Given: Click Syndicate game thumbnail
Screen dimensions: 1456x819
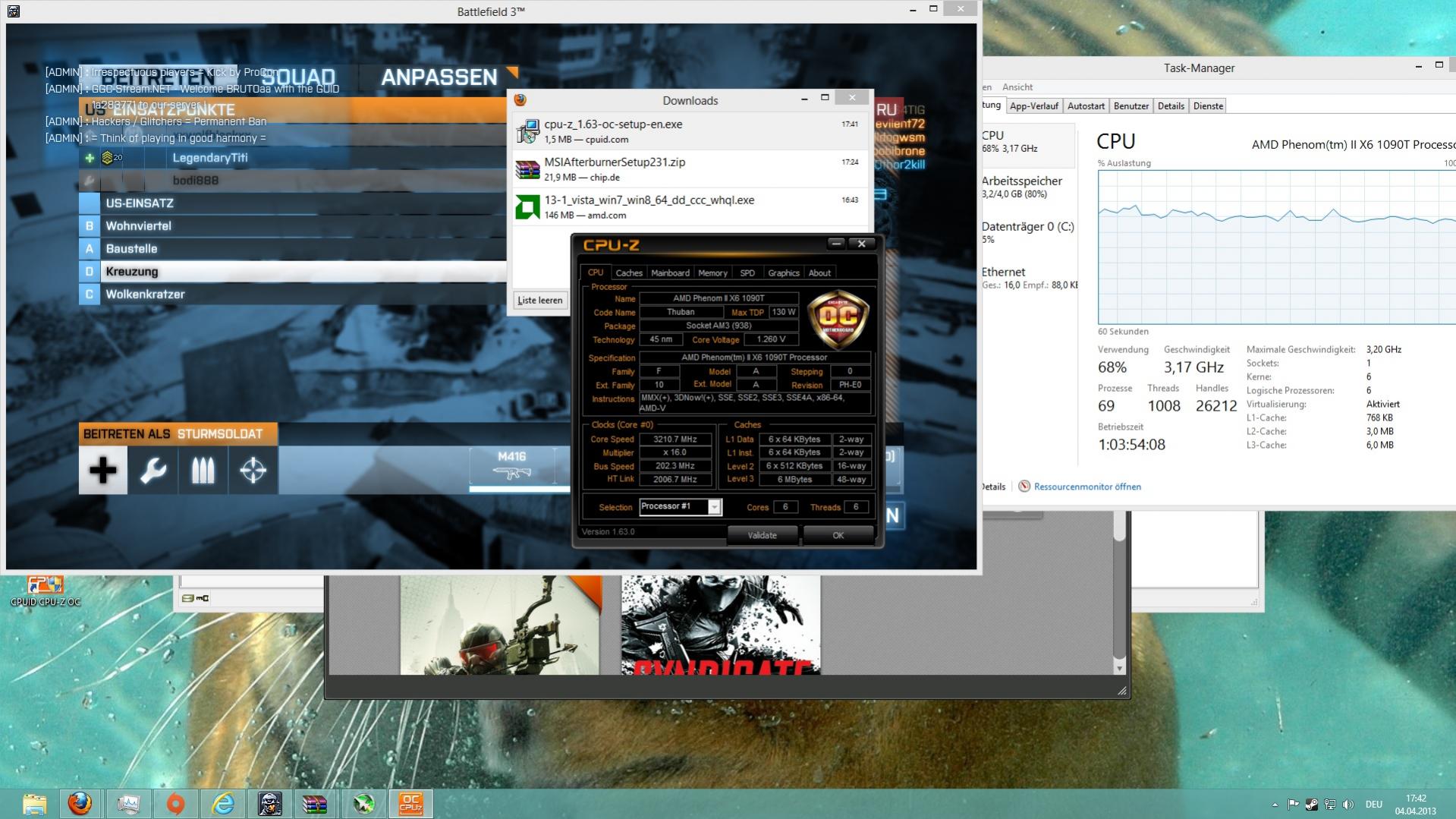Looking at the screenshot, I should click(x=721, y=625).
